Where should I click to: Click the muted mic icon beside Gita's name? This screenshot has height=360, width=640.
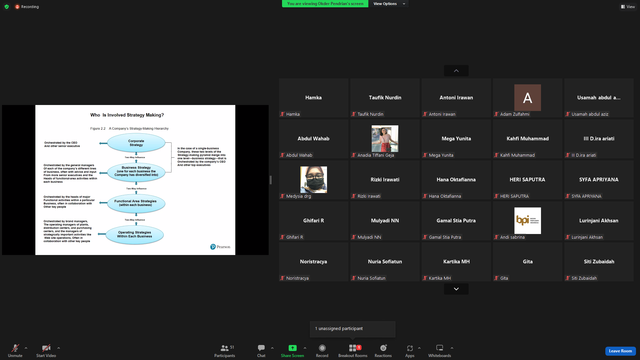(x=496, y=278)
